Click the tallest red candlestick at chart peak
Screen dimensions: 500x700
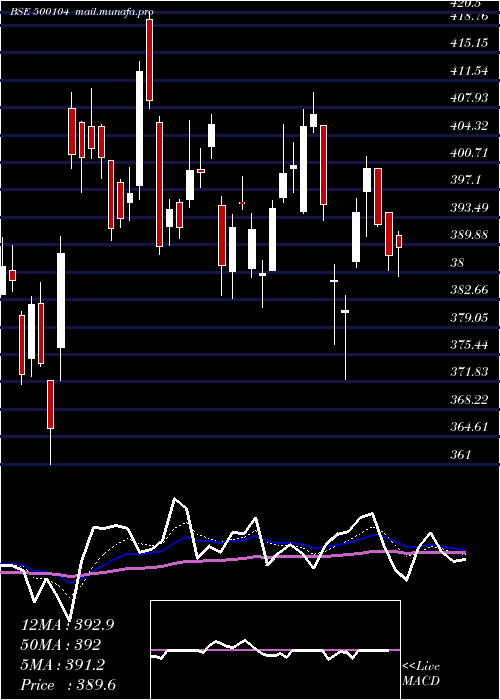click(x=150, y=60)
